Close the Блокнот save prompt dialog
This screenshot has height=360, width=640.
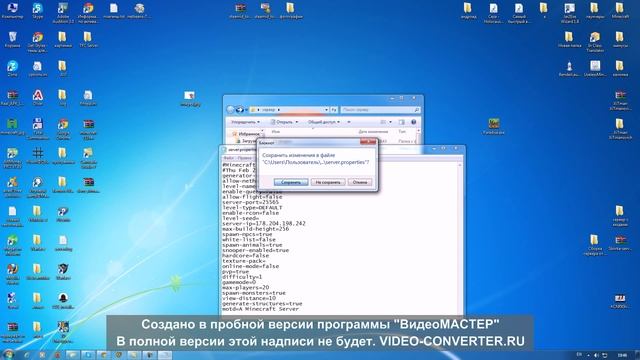pos(368,142)
